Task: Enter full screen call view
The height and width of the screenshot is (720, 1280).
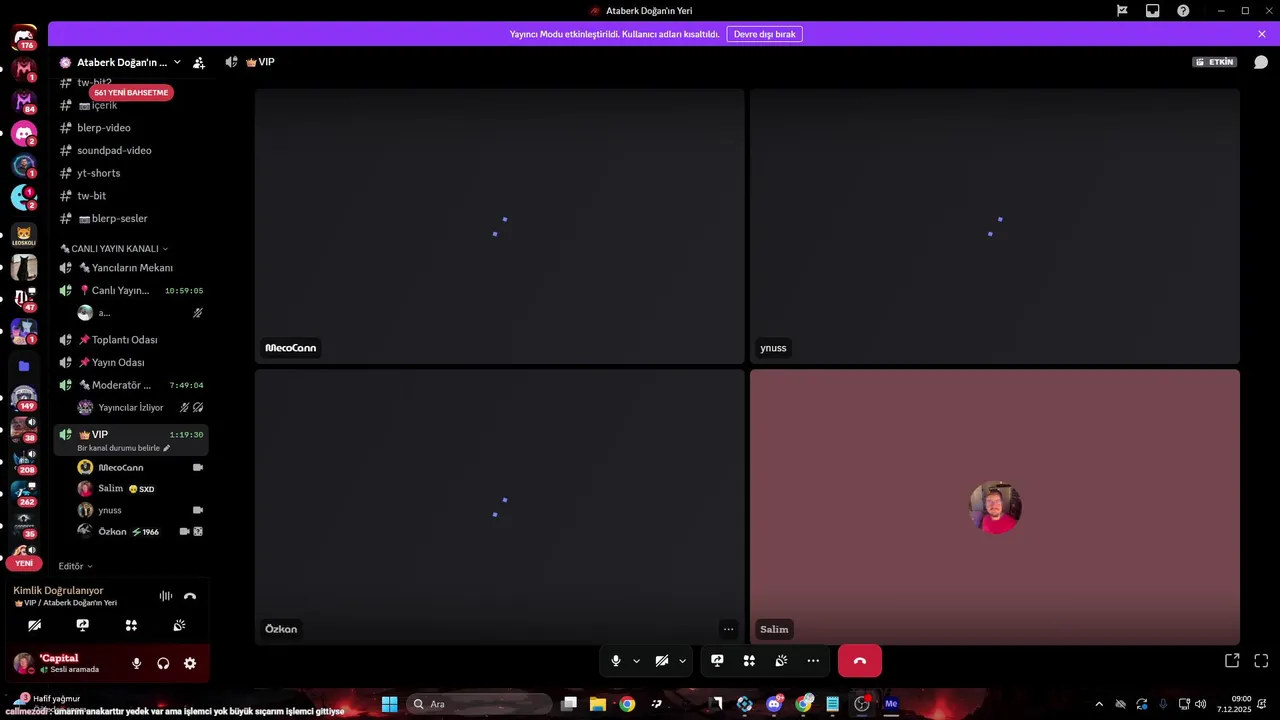Action: pyautogui.click(x=1261, y=661)
